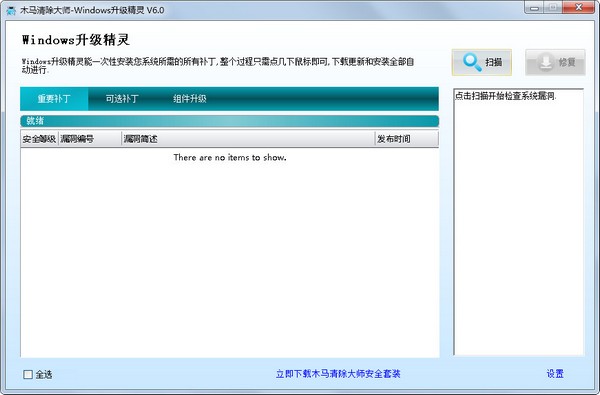Click the 就绪 status progress bar
600x395 pixels.
click(230, 121)
